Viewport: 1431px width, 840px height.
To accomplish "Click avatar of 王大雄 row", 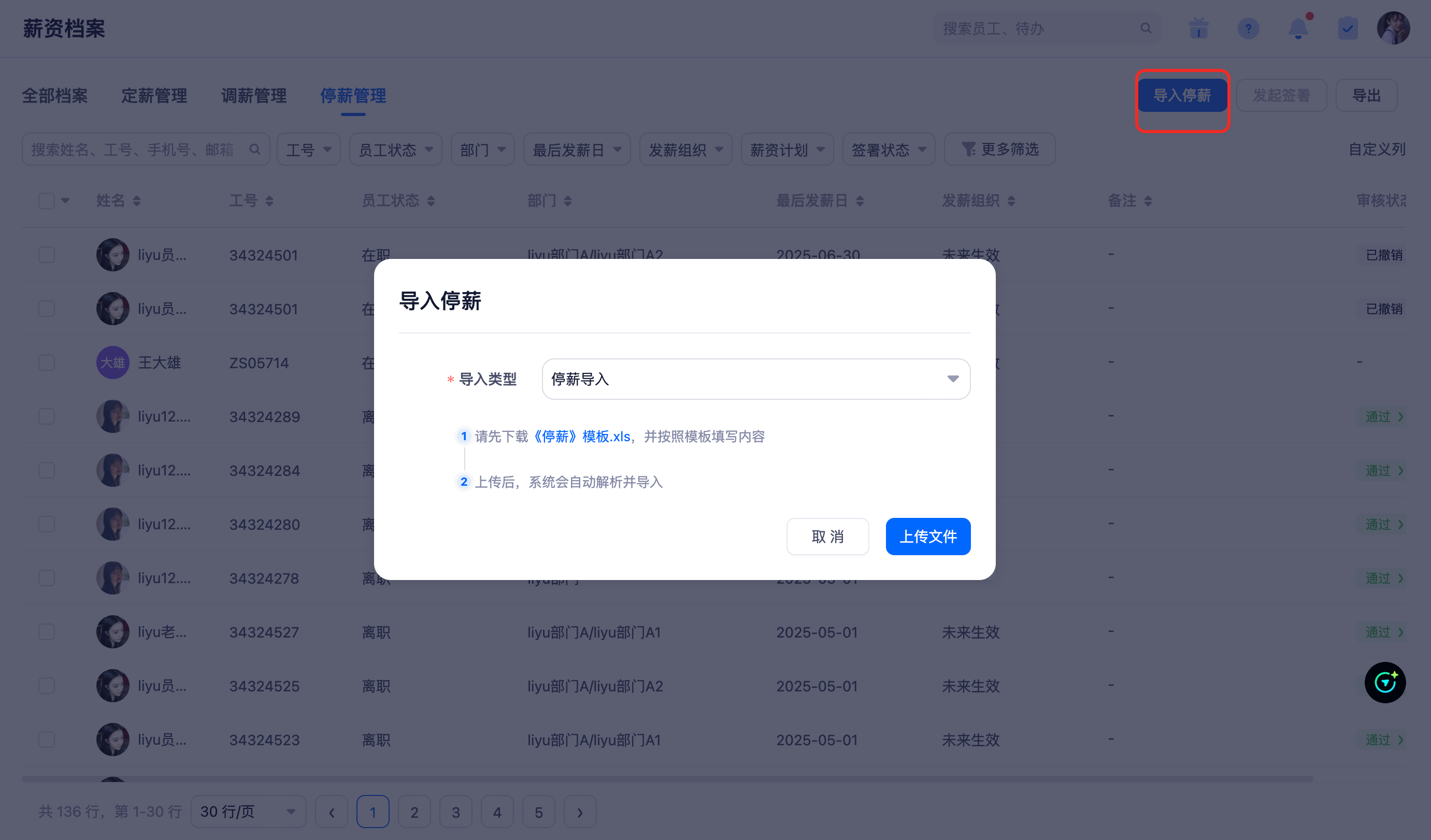I will pos(112,362).
